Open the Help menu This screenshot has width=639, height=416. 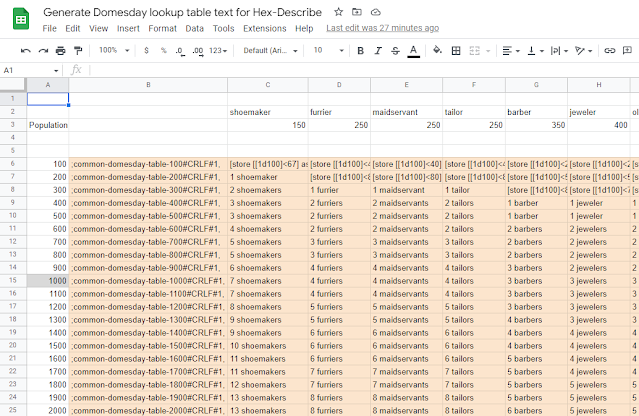304,29
